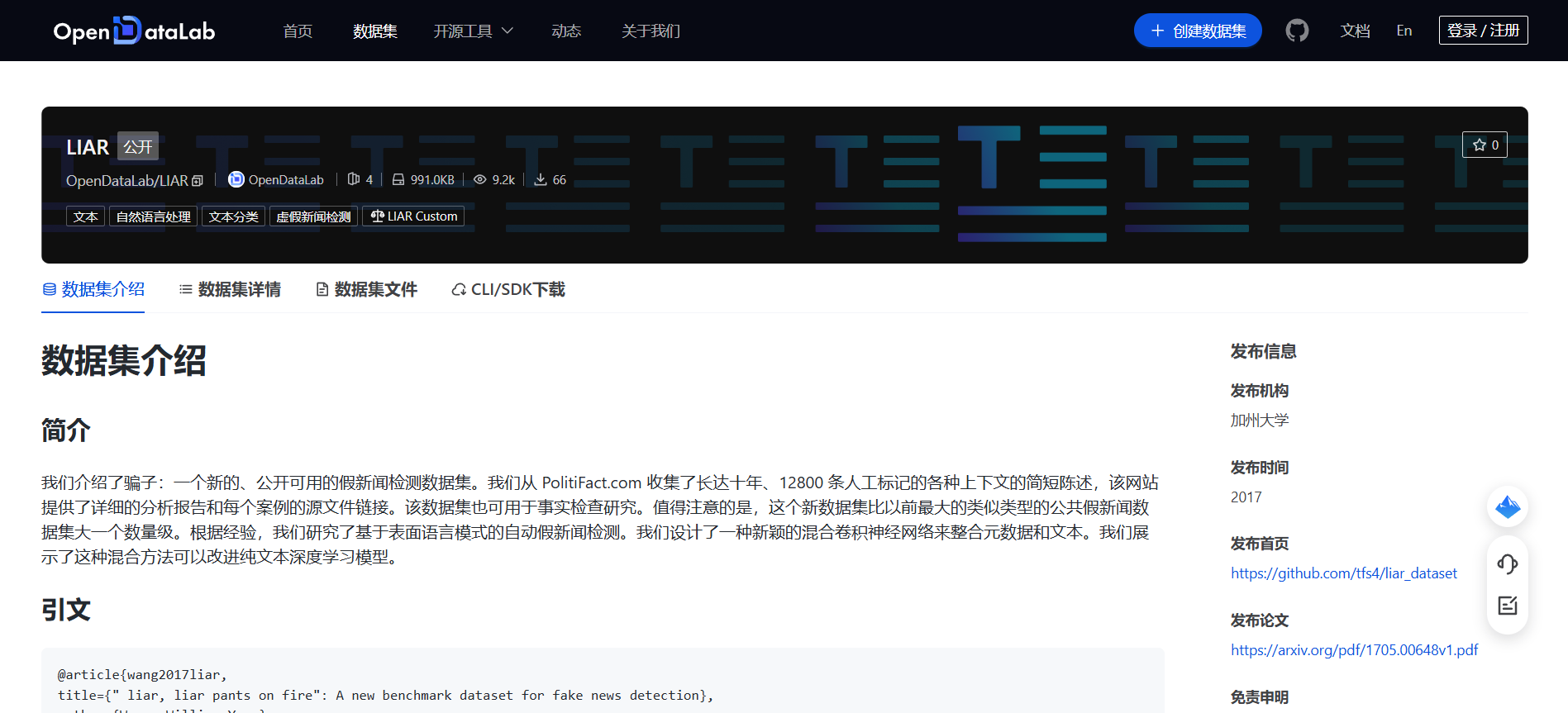Open the github.com/tfs4/liar_dataset link

1344,573
